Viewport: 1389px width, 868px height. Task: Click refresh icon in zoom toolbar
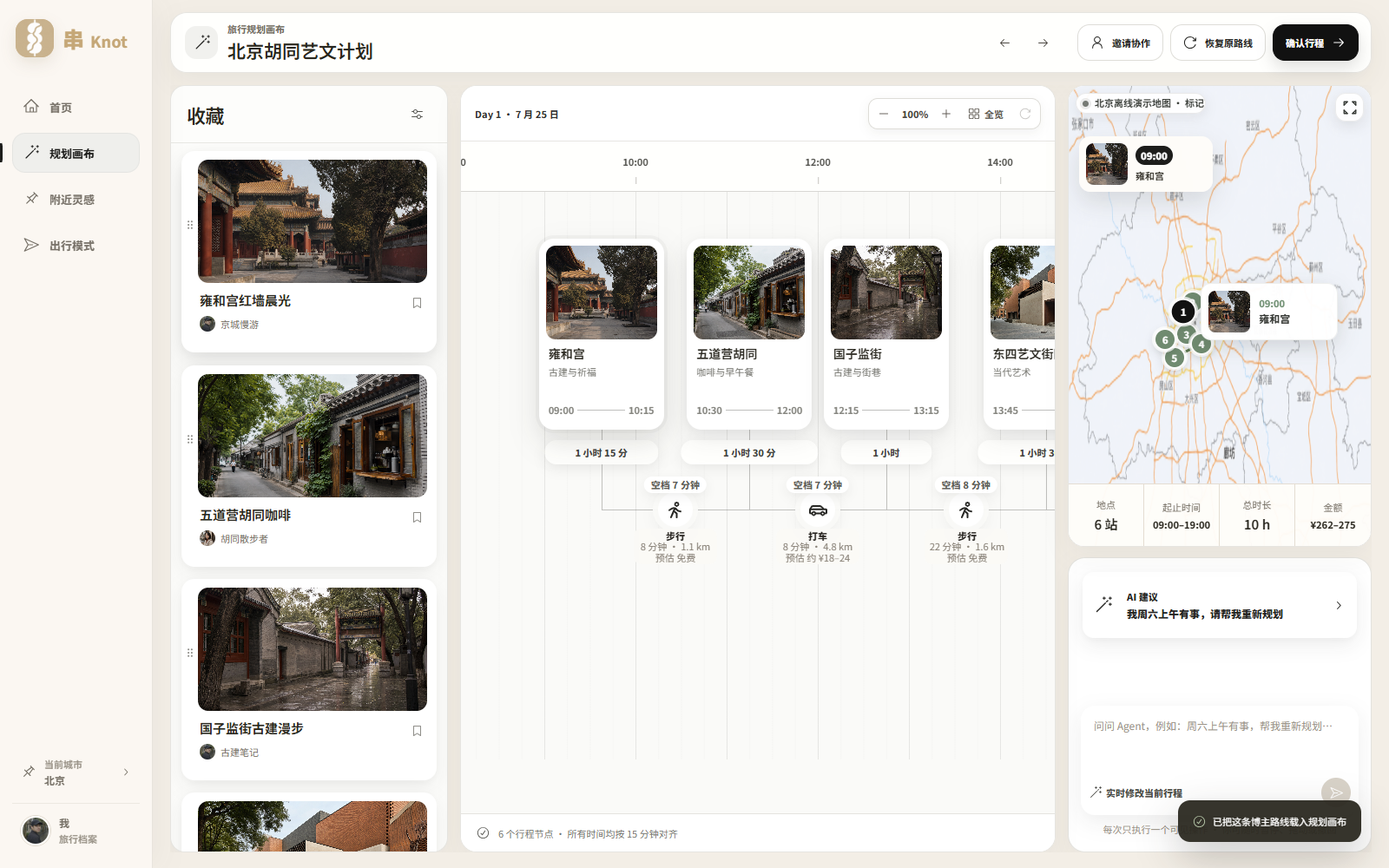click(x=1025, y=114)
